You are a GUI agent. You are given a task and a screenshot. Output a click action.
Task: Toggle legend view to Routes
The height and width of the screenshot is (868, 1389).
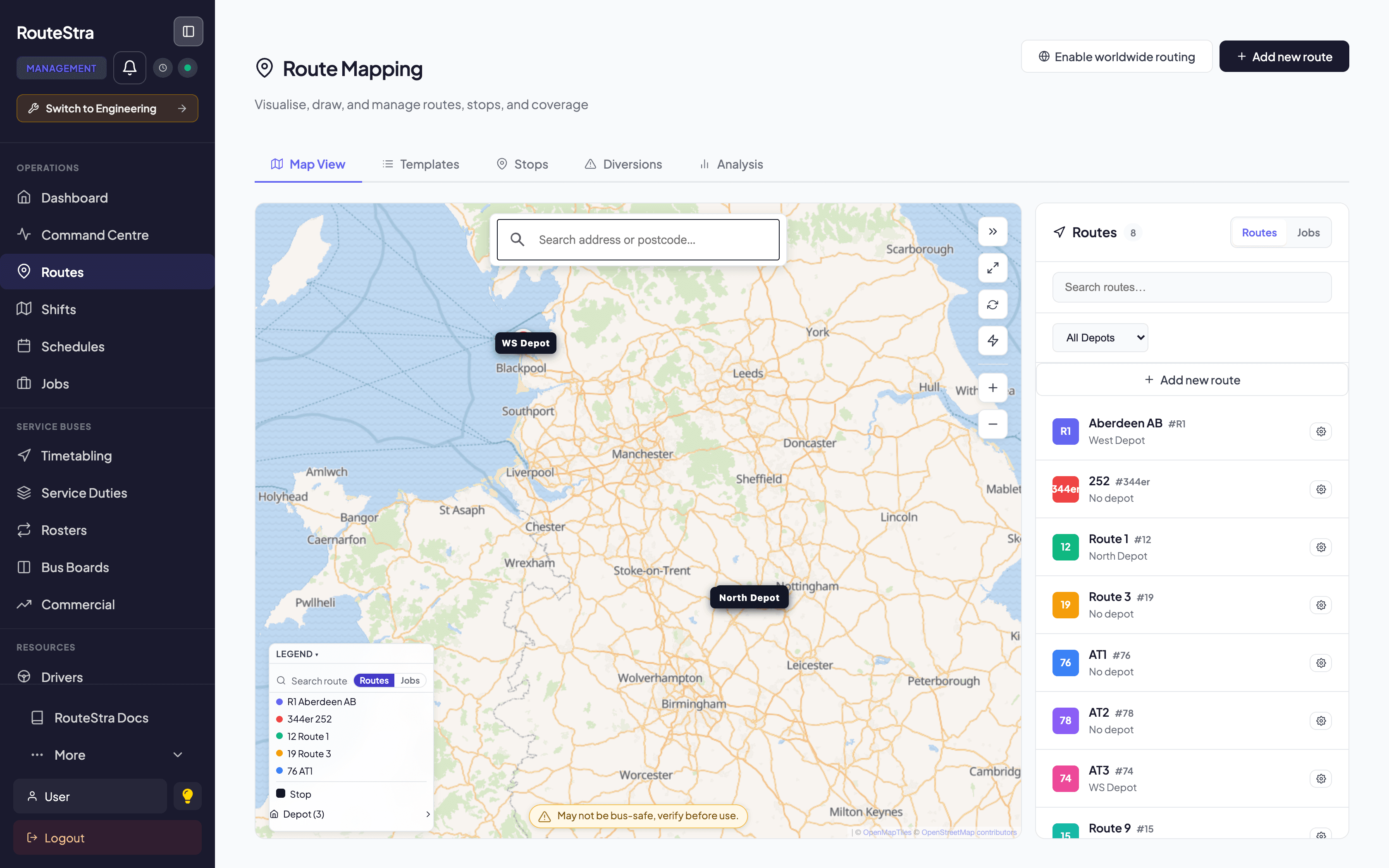(x=374, y=680)
